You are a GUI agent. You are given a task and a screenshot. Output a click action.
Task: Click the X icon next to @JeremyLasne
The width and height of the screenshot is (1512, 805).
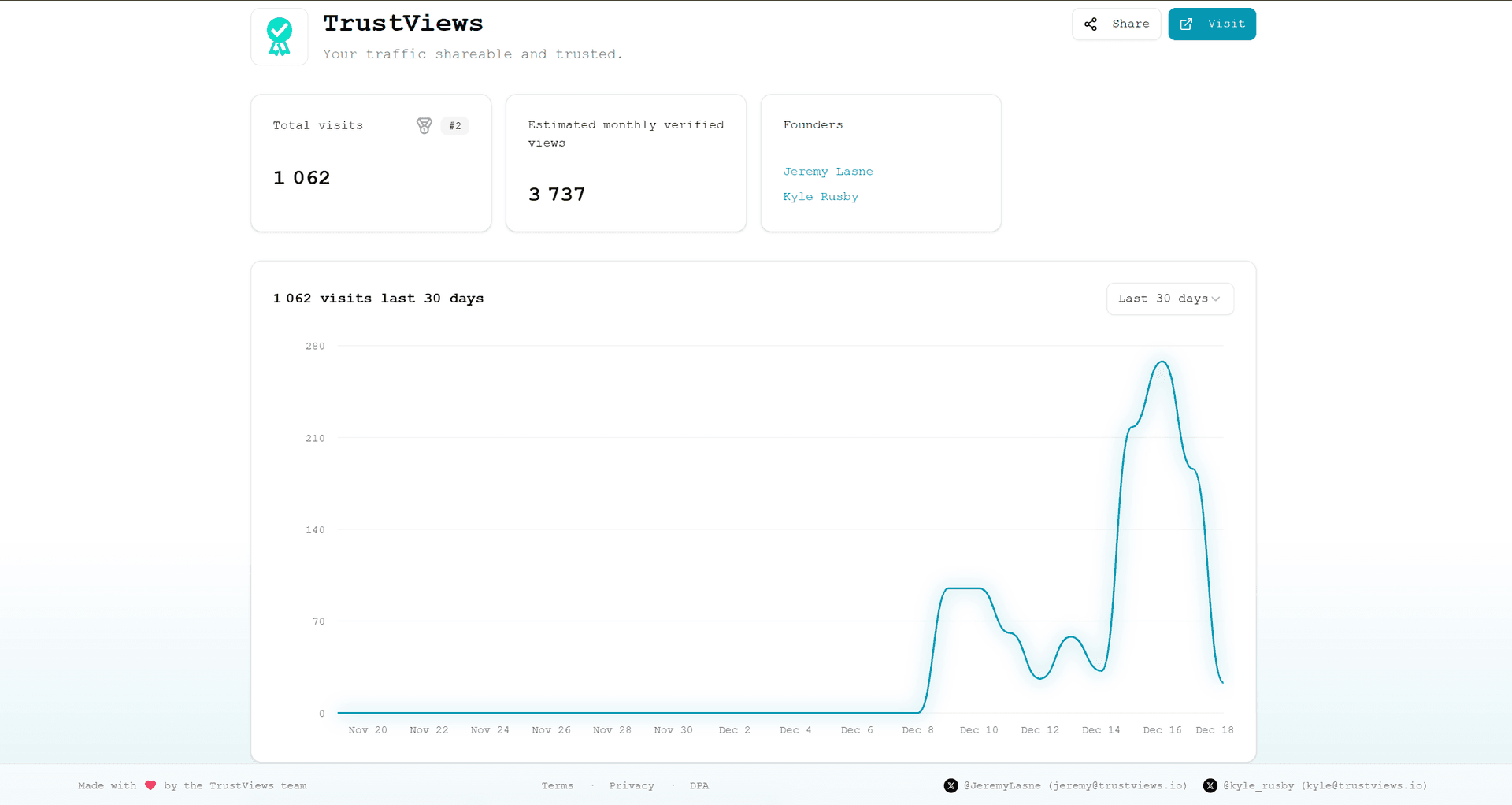[951, 785]
